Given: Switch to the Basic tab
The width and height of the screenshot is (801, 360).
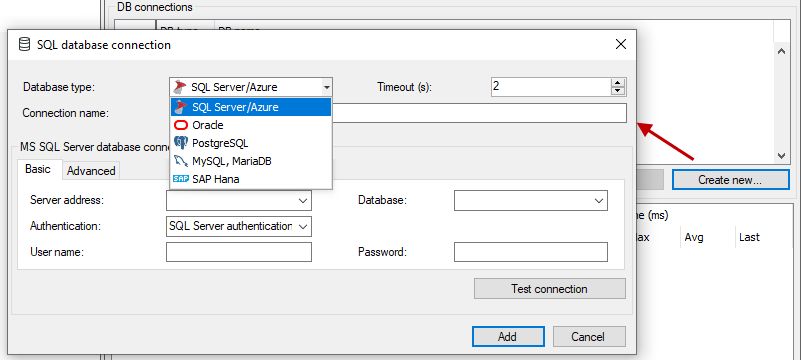Looking at the screenshot, I should (38, 169).
